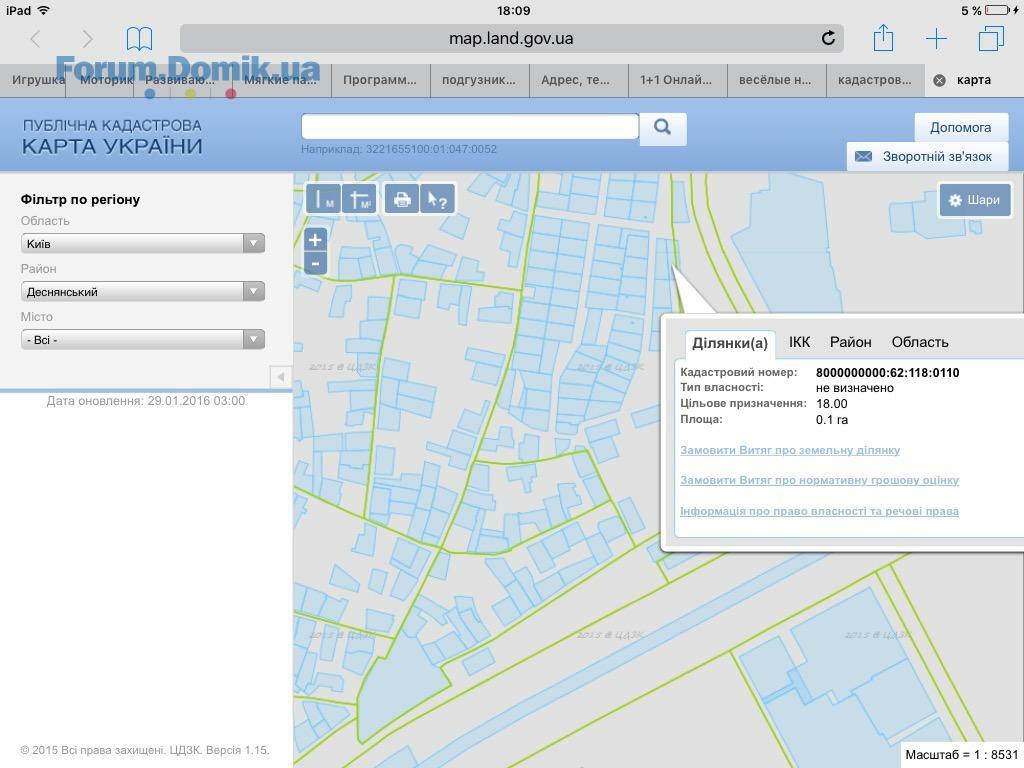Viewport: 1024px width, 768px height.
Task: Go back in Safari history
Action: [x=36, y=39]
